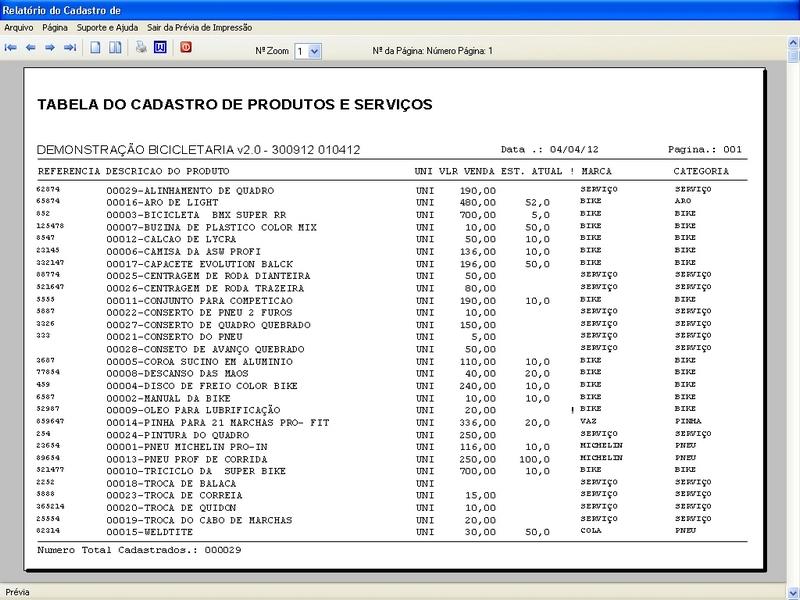Click 00007-BUZINA DE PLASTICO COLOR MIX
This screenshot has width=800, height=600.
(211, 227)
